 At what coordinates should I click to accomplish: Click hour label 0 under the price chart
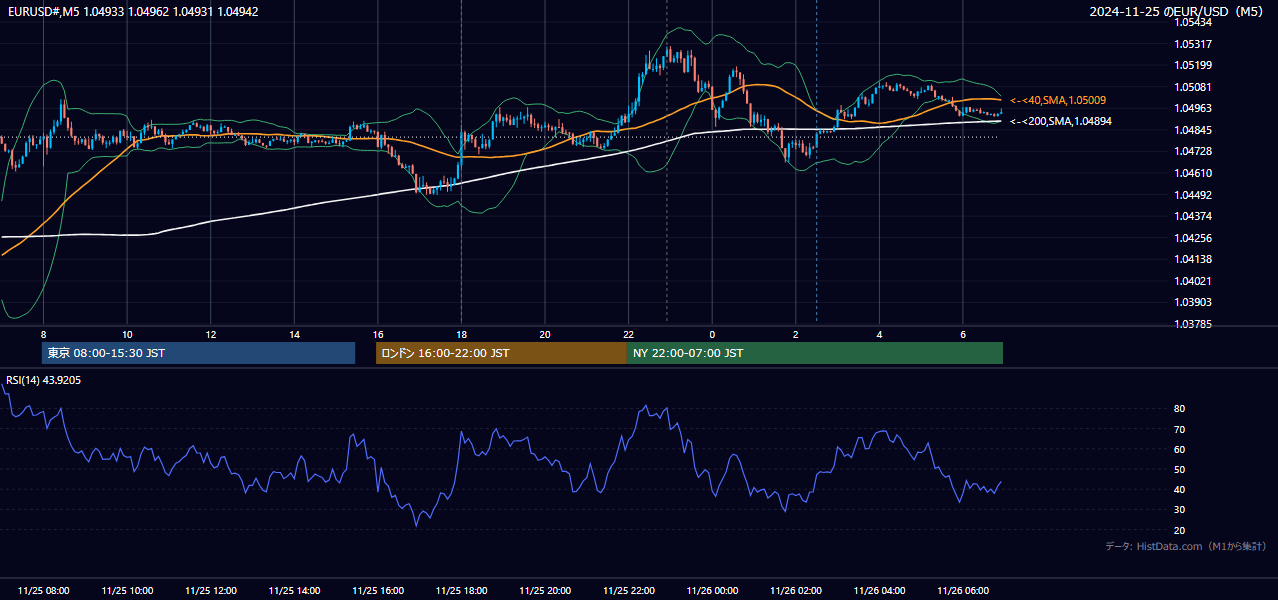pyautogui.click(x=712, y=334)
